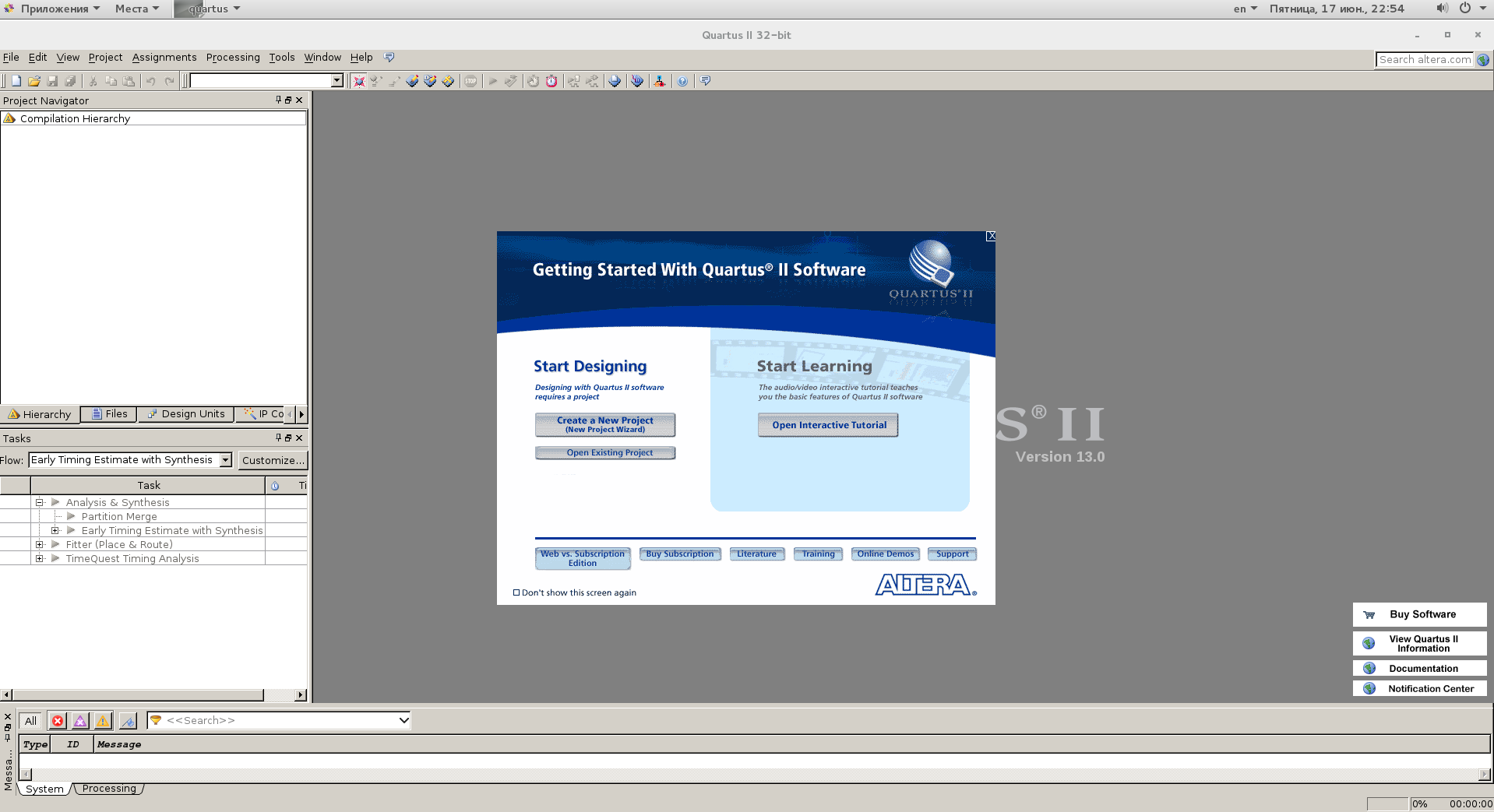Toggle pin on Project Navigator panel
The height and width of the screenshot is (812, 1494).
pyautogui.click(x=278, y=100)
